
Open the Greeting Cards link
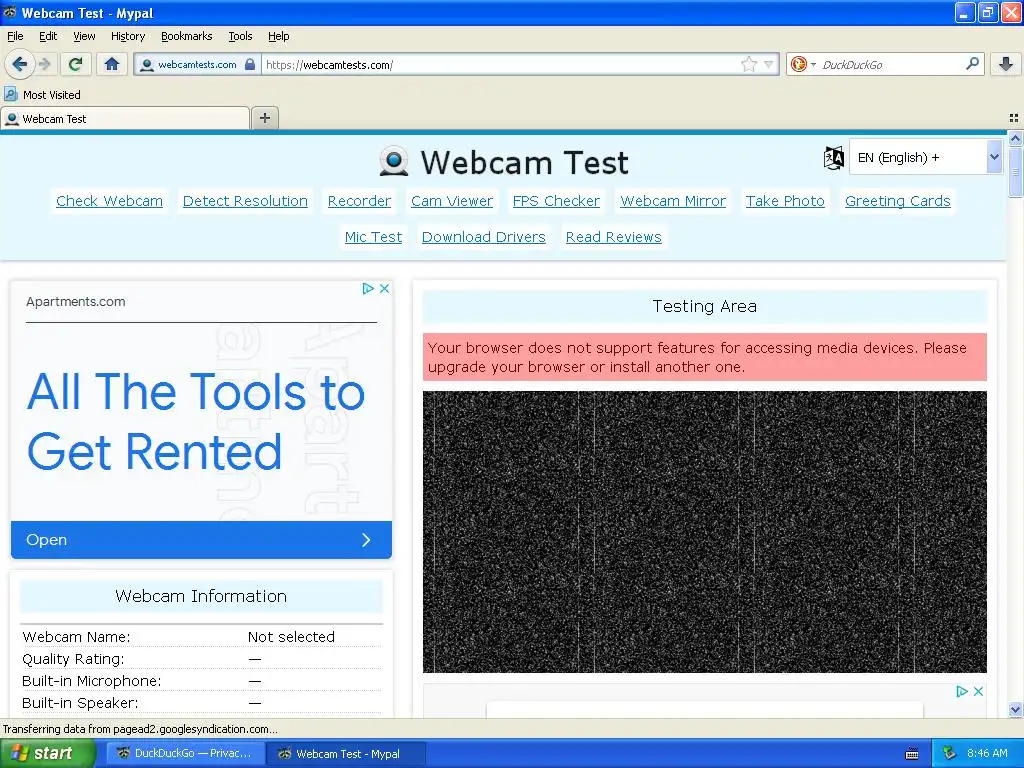click(898, 201)
